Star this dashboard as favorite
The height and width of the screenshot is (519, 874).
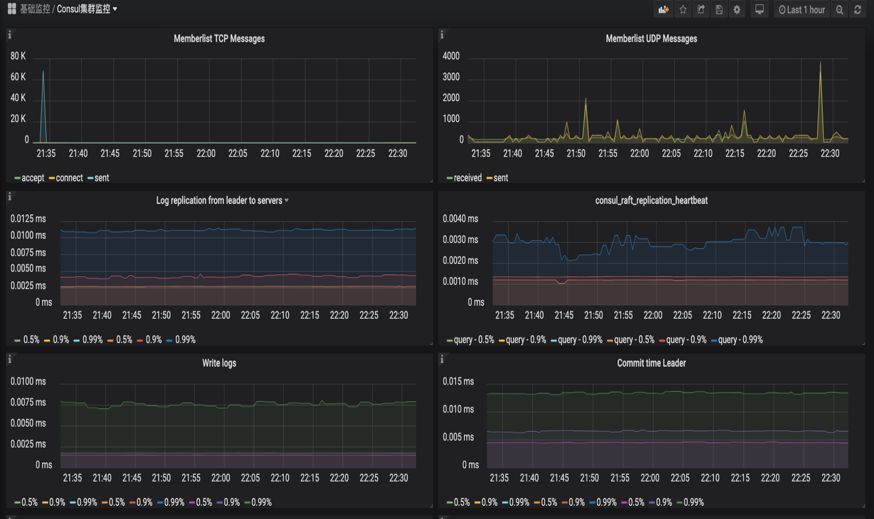683,10
